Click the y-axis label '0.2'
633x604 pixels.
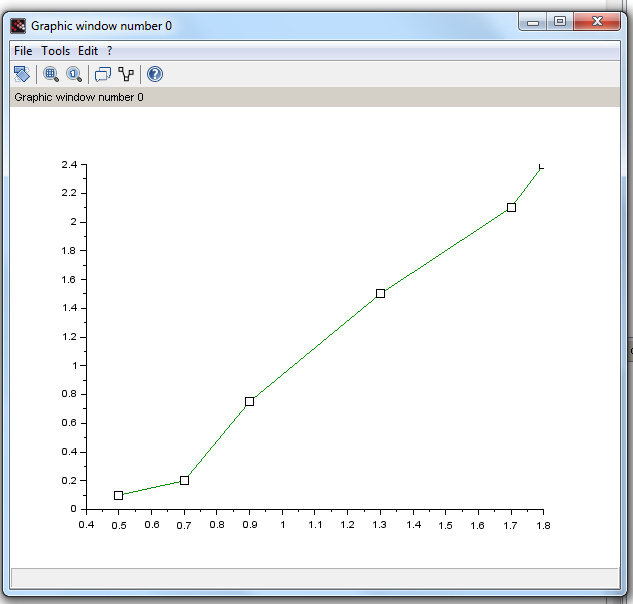tap(69, 480)
